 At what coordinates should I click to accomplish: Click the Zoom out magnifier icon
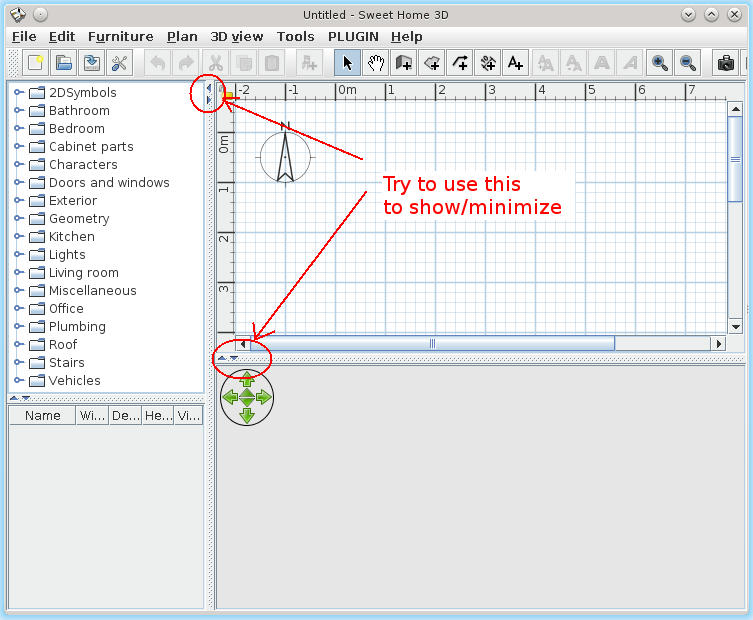point(688,63)
